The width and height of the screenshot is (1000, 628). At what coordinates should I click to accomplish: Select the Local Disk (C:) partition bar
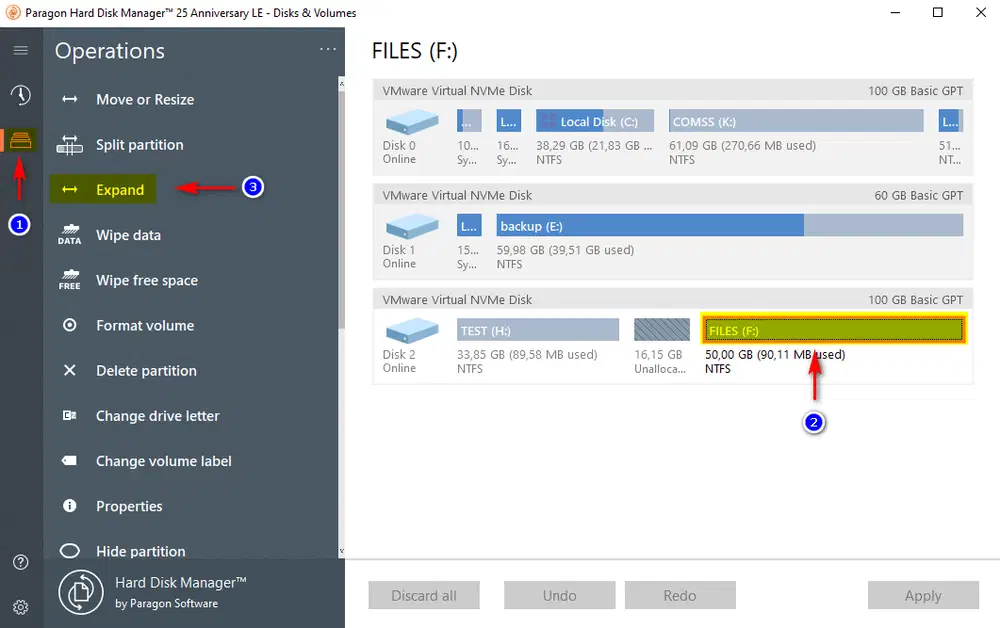pos(595,121)
